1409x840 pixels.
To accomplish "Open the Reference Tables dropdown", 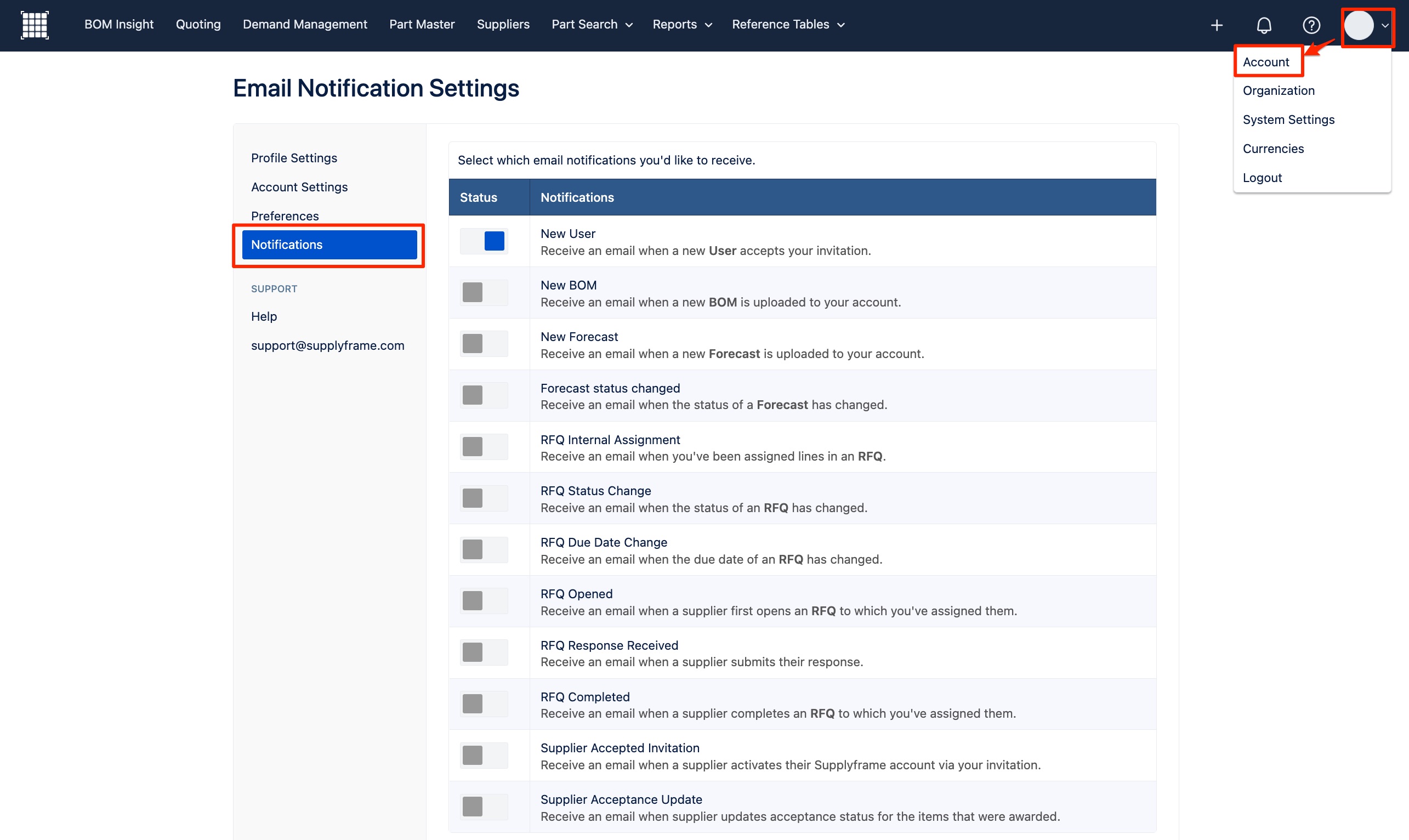I will point(788,24).
